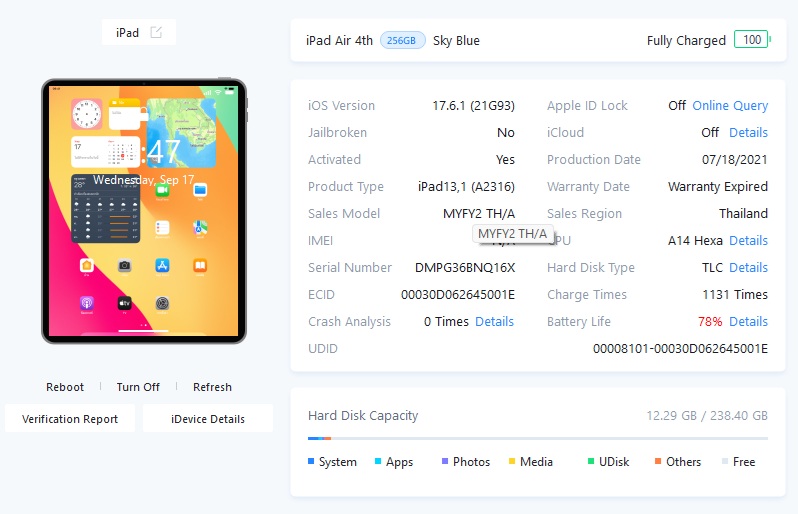798x514 pixels.
Task: Open iDevice Details
Action: pos(208,419)
